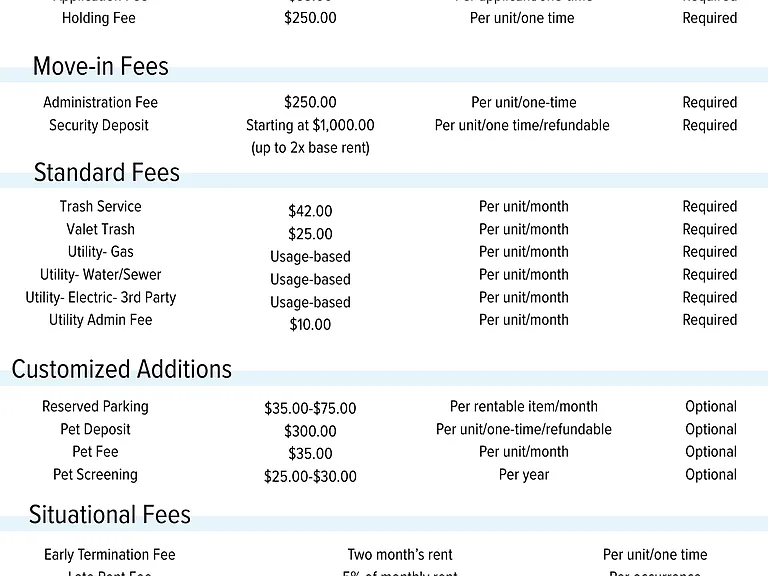
Task: Click the Customized Additions heading
Action: point(121,369)
